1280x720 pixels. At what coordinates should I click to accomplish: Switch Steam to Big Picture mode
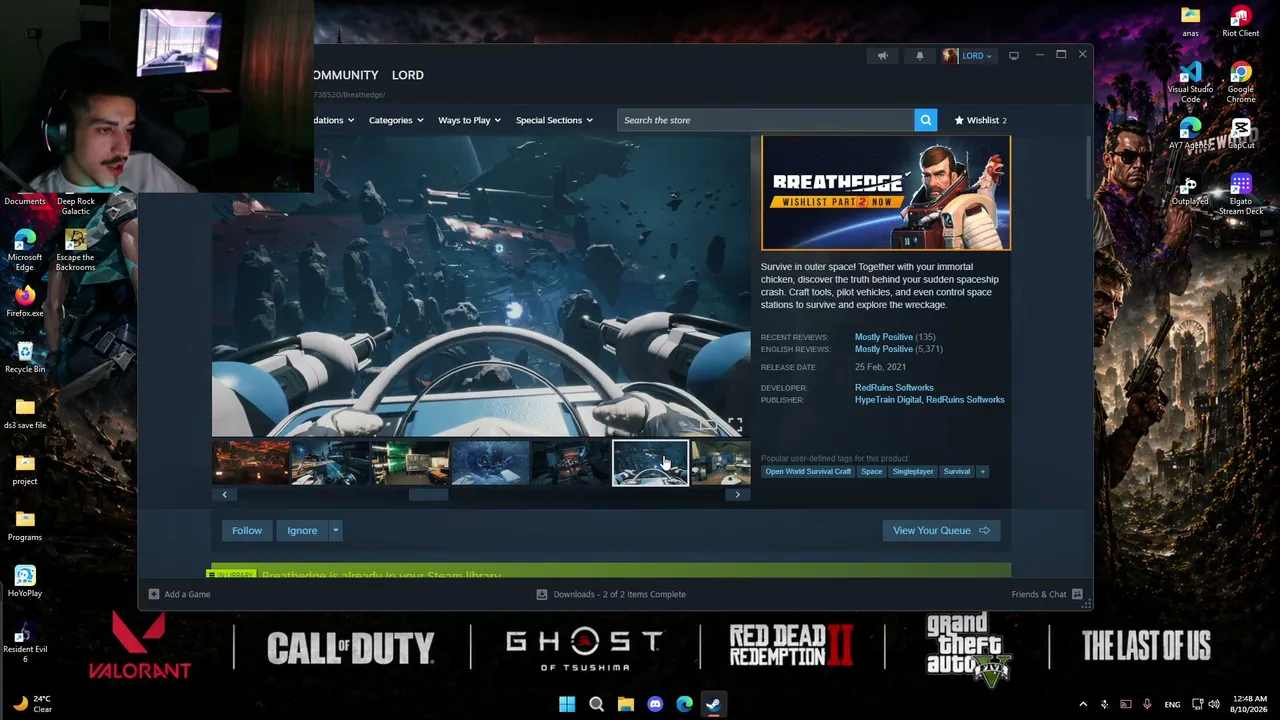pyautogui.click(x=1014, y=56)
